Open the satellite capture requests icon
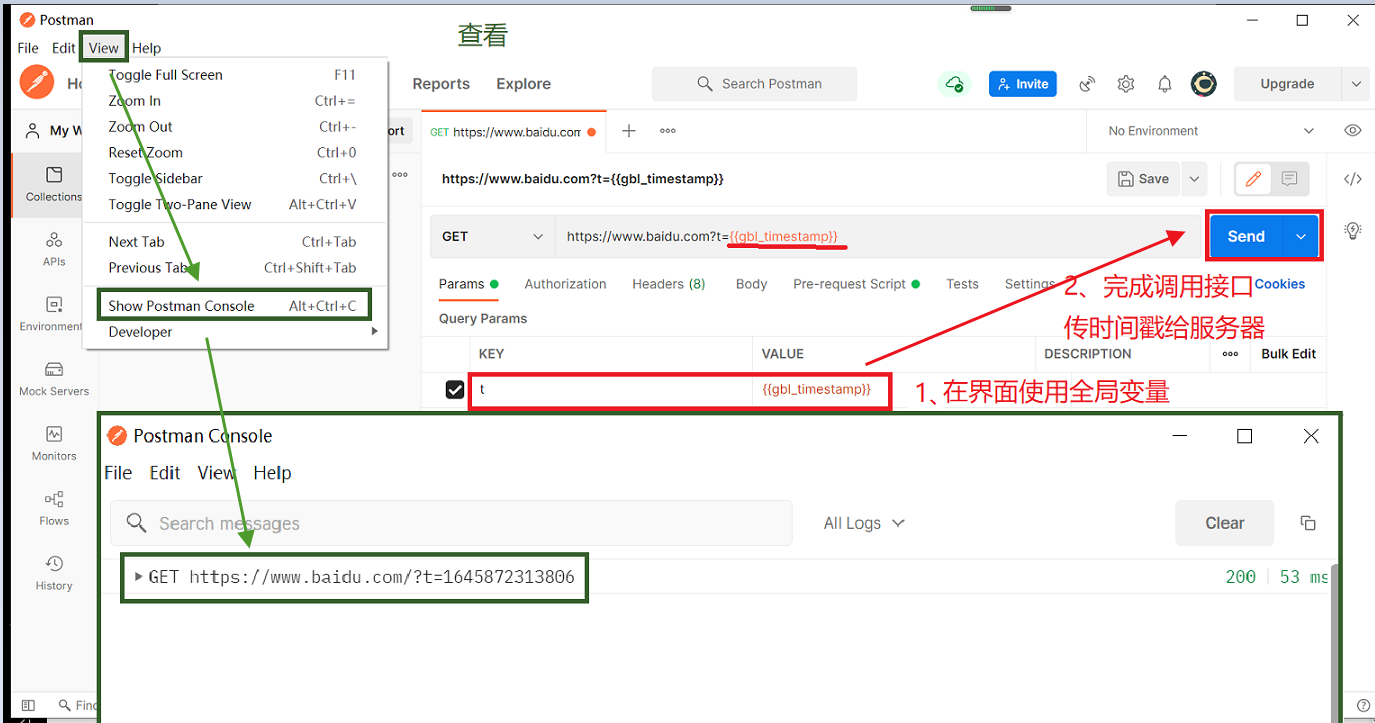Viewport: 1375px width, 723px height. click(1088, 84)
